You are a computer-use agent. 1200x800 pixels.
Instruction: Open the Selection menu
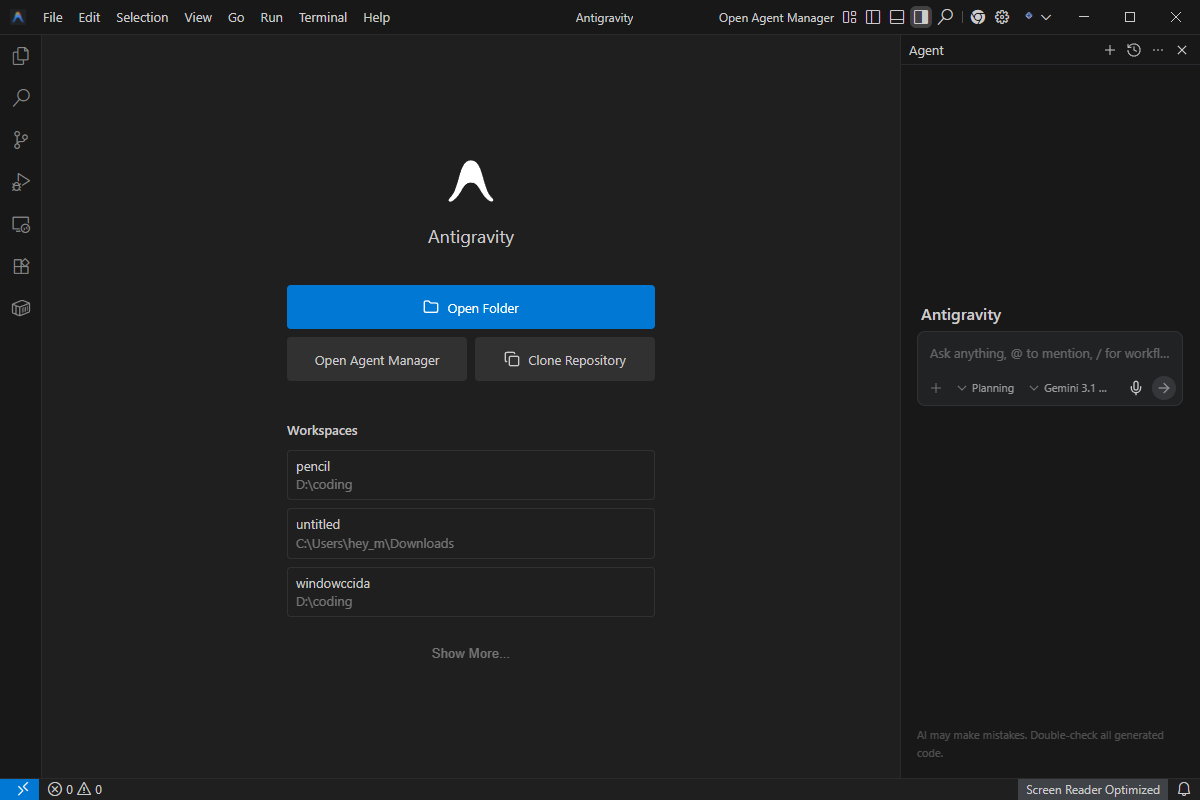[x=142, y=17]
